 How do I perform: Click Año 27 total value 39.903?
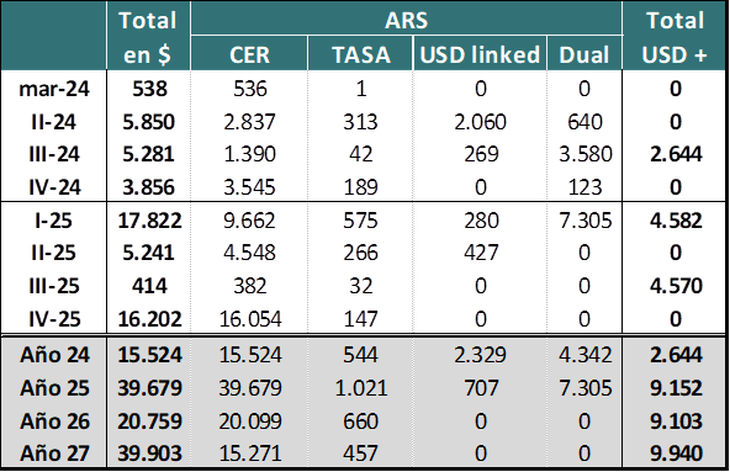147,453
